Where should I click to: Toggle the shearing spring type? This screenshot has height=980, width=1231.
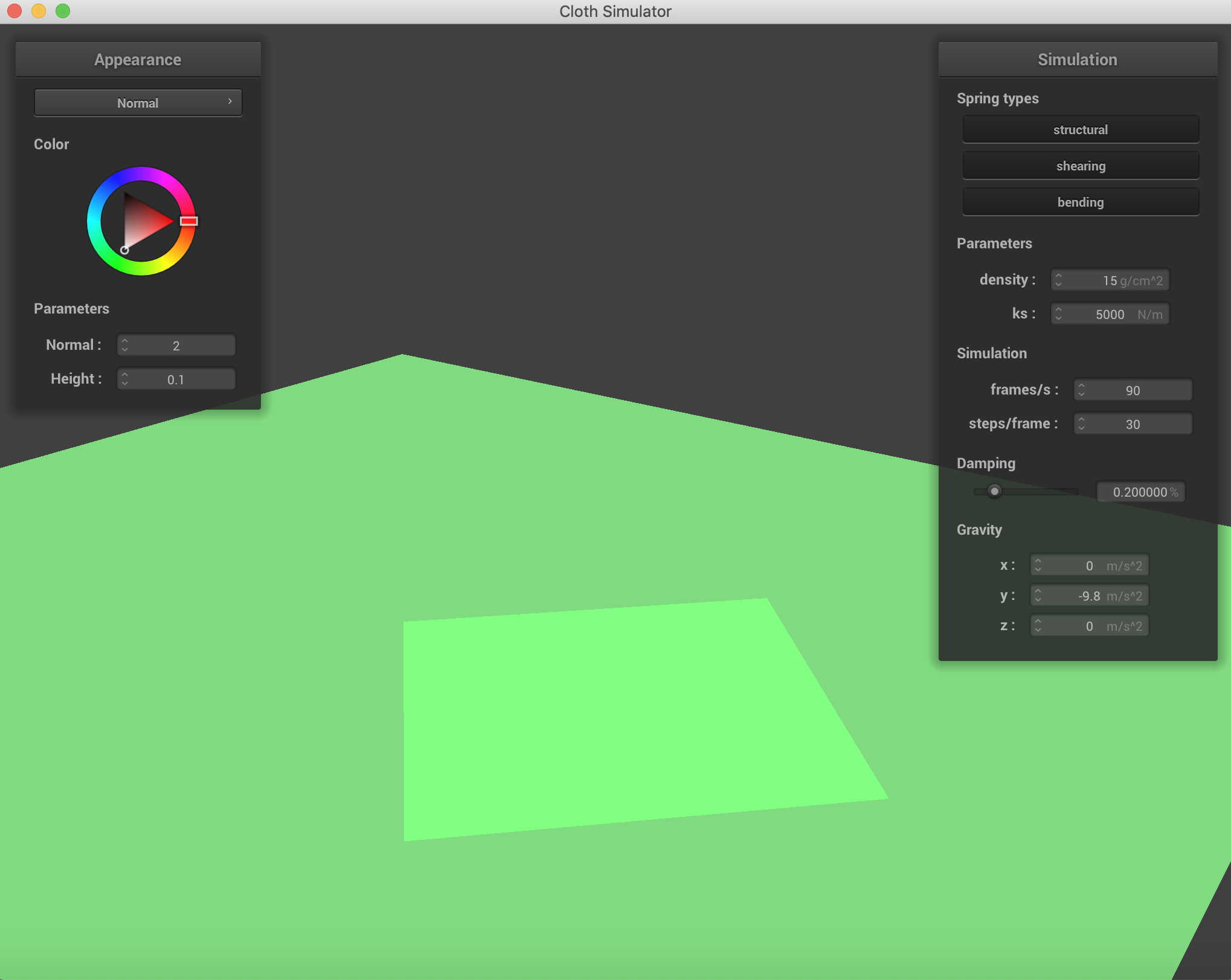(x=1081, y=166)
